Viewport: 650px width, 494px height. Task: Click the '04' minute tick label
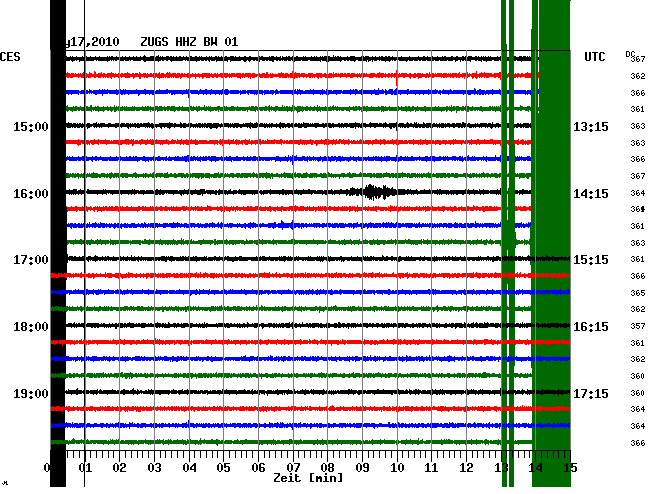coord(189,467)
